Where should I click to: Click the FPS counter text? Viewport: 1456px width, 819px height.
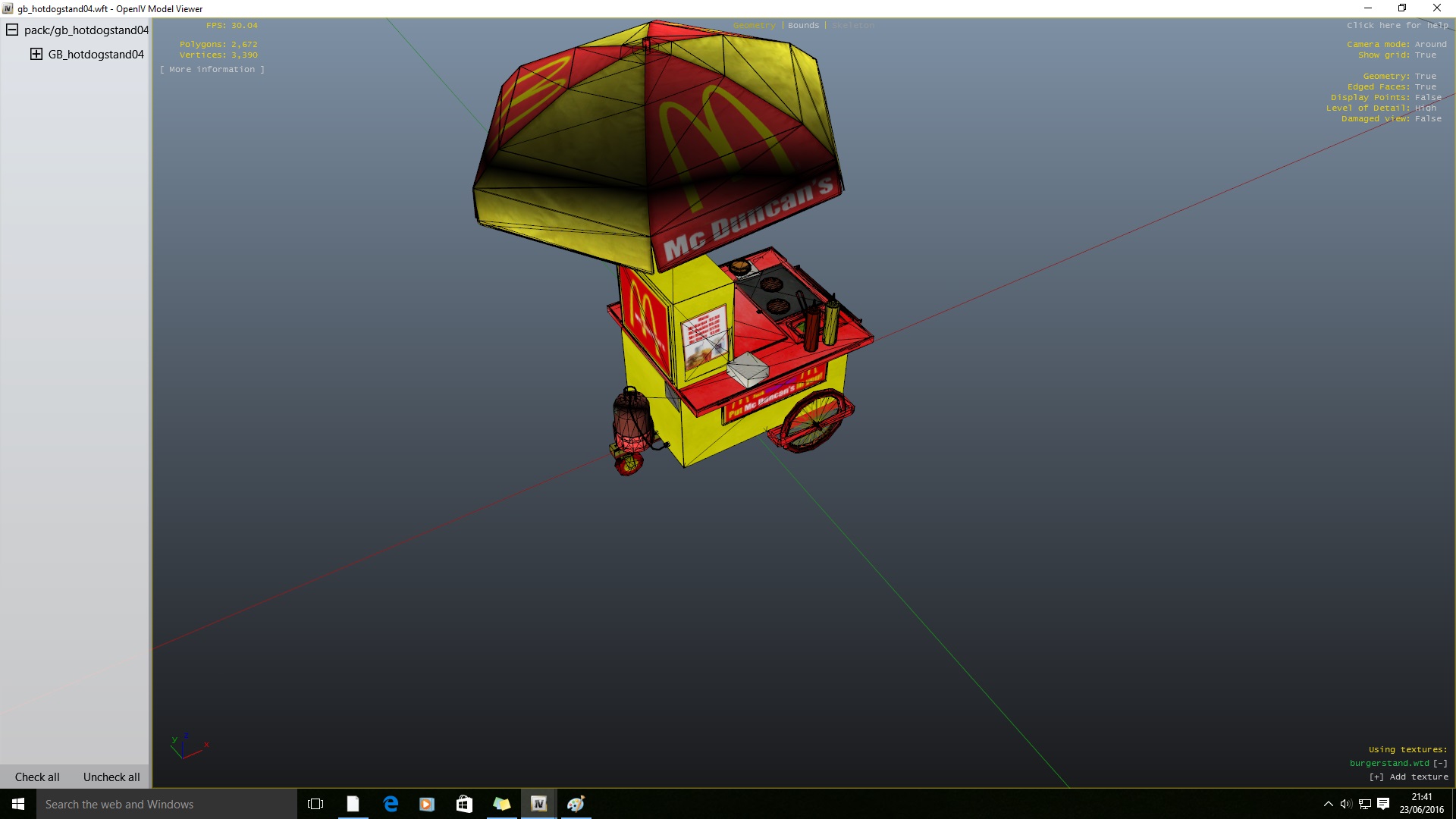tap(232, 26)
